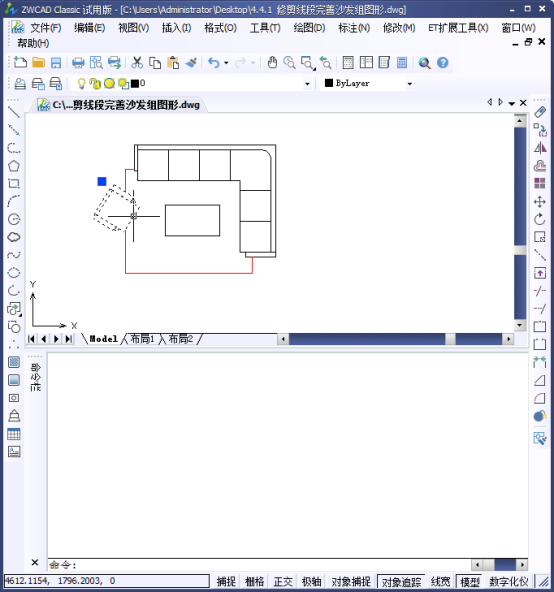Expand the layer dropdown list
Image resolution: width=554 pixels, height=592 pixels.
[x=307, y=84]
